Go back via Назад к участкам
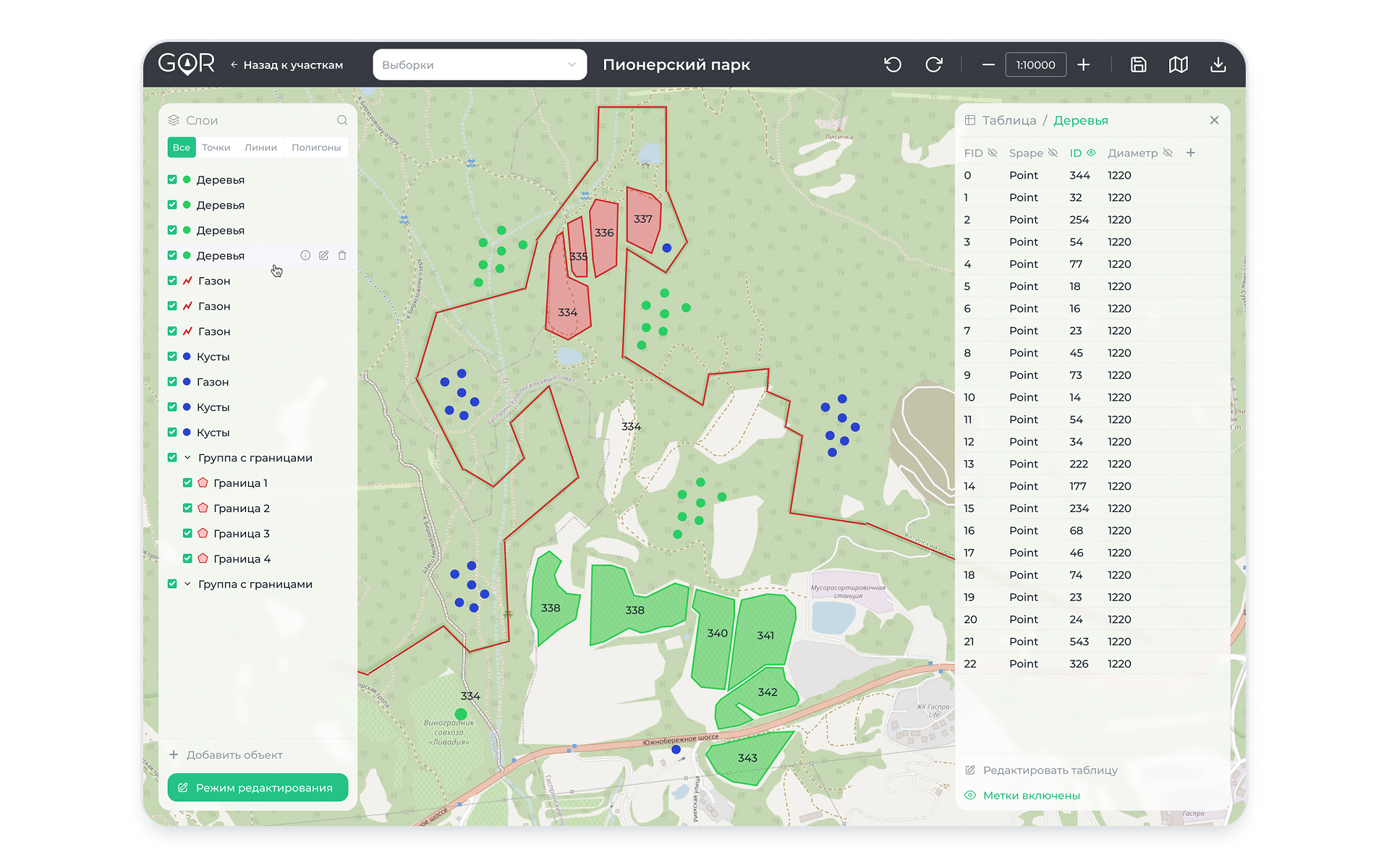This screenshot has height=868, width=1389. click(x=286, y=65)
